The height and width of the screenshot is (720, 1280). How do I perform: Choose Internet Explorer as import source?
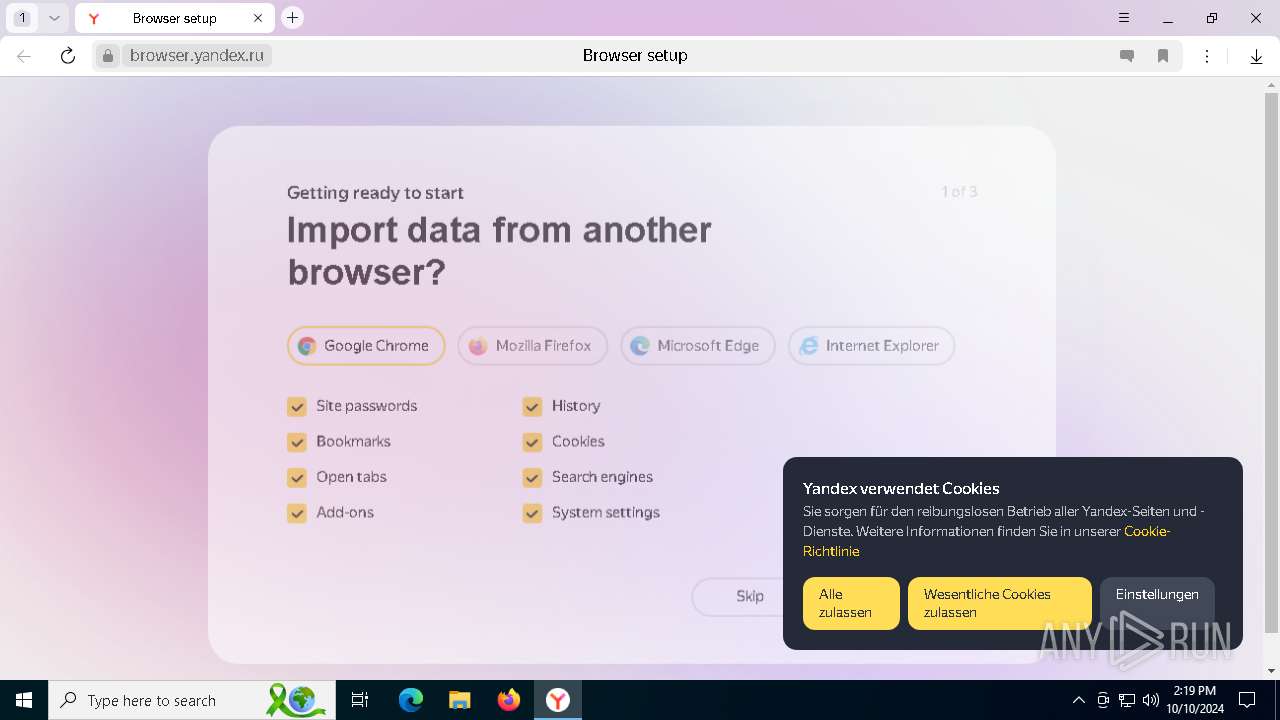871,346
